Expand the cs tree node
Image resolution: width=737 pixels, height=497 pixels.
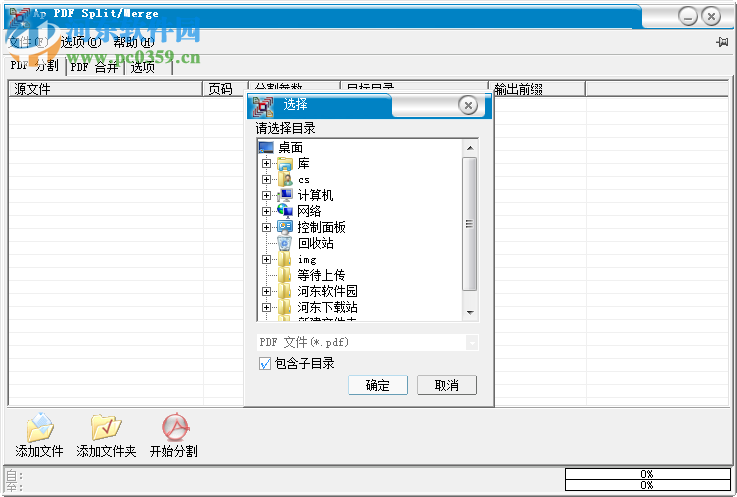[x=267, y=180]
